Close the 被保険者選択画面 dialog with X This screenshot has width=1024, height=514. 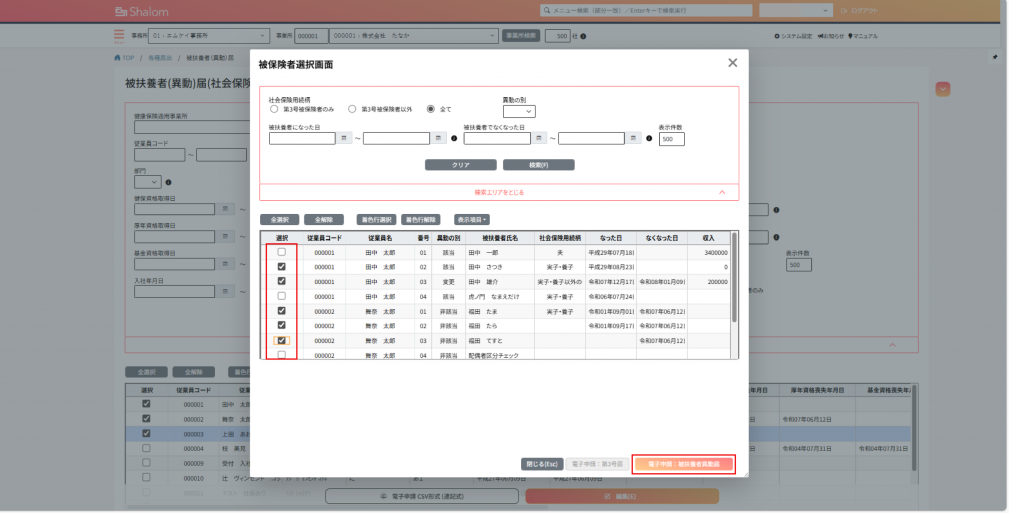(732, 63)
